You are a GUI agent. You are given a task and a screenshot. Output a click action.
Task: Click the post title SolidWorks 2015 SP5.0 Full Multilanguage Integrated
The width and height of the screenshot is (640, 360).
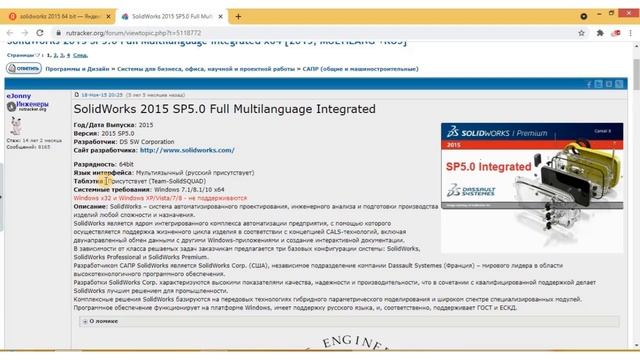(x=224, y=109)
